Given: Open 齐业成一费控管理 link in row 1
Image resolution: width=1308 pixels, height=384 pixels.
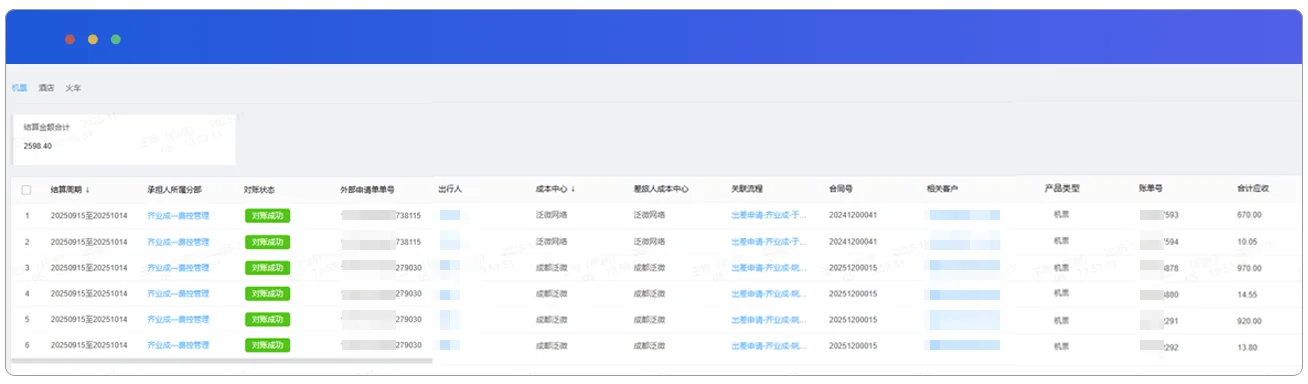Looking at the screenshot, I should [x=178, y=215].
